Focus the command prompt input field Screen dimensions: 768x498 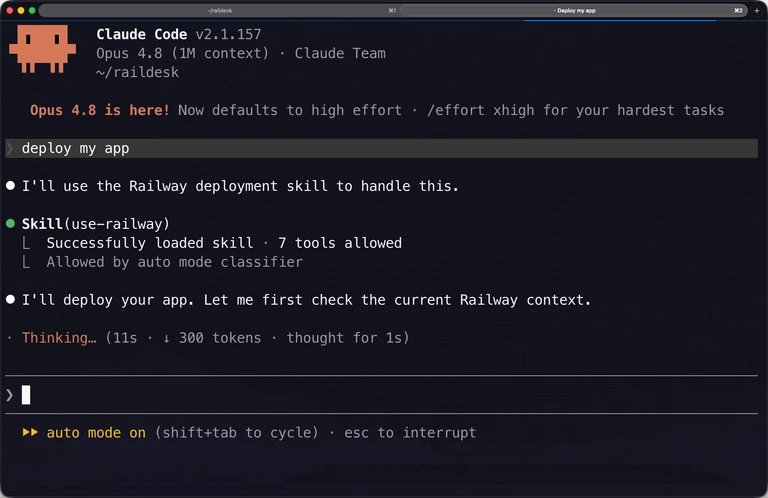coord(382,395)
